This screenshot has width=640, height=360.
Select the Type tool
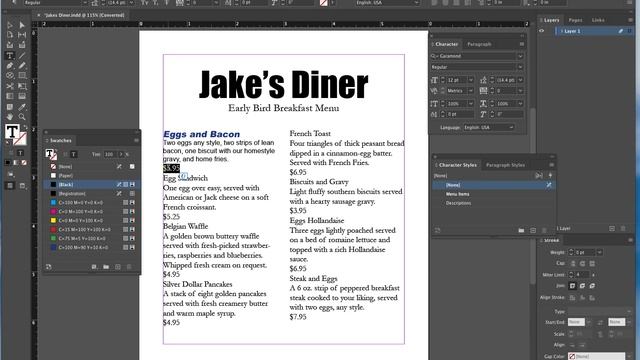[x=10, y=56]
